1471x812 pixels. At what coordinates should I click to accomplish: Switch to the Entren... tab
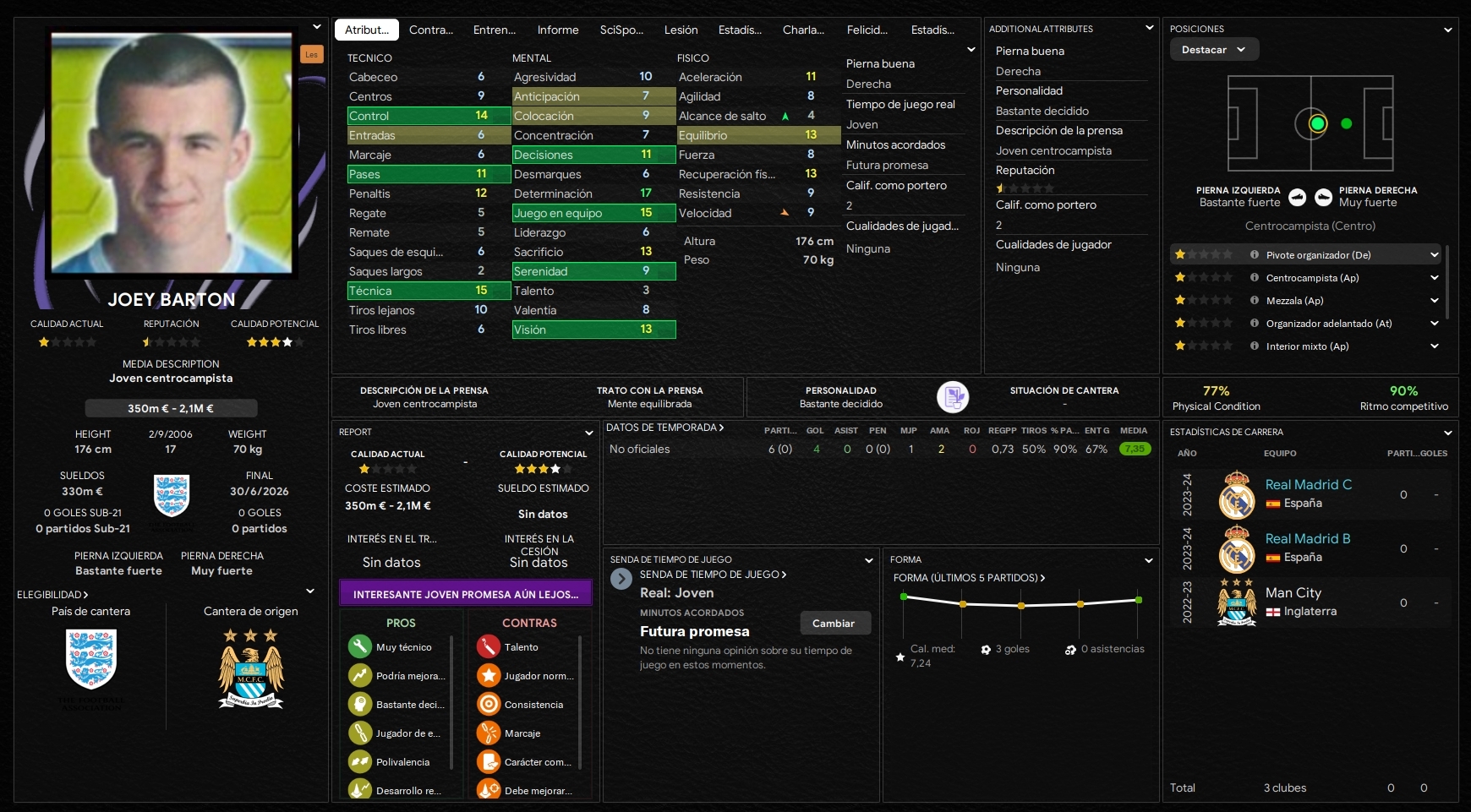coord(495,30)
